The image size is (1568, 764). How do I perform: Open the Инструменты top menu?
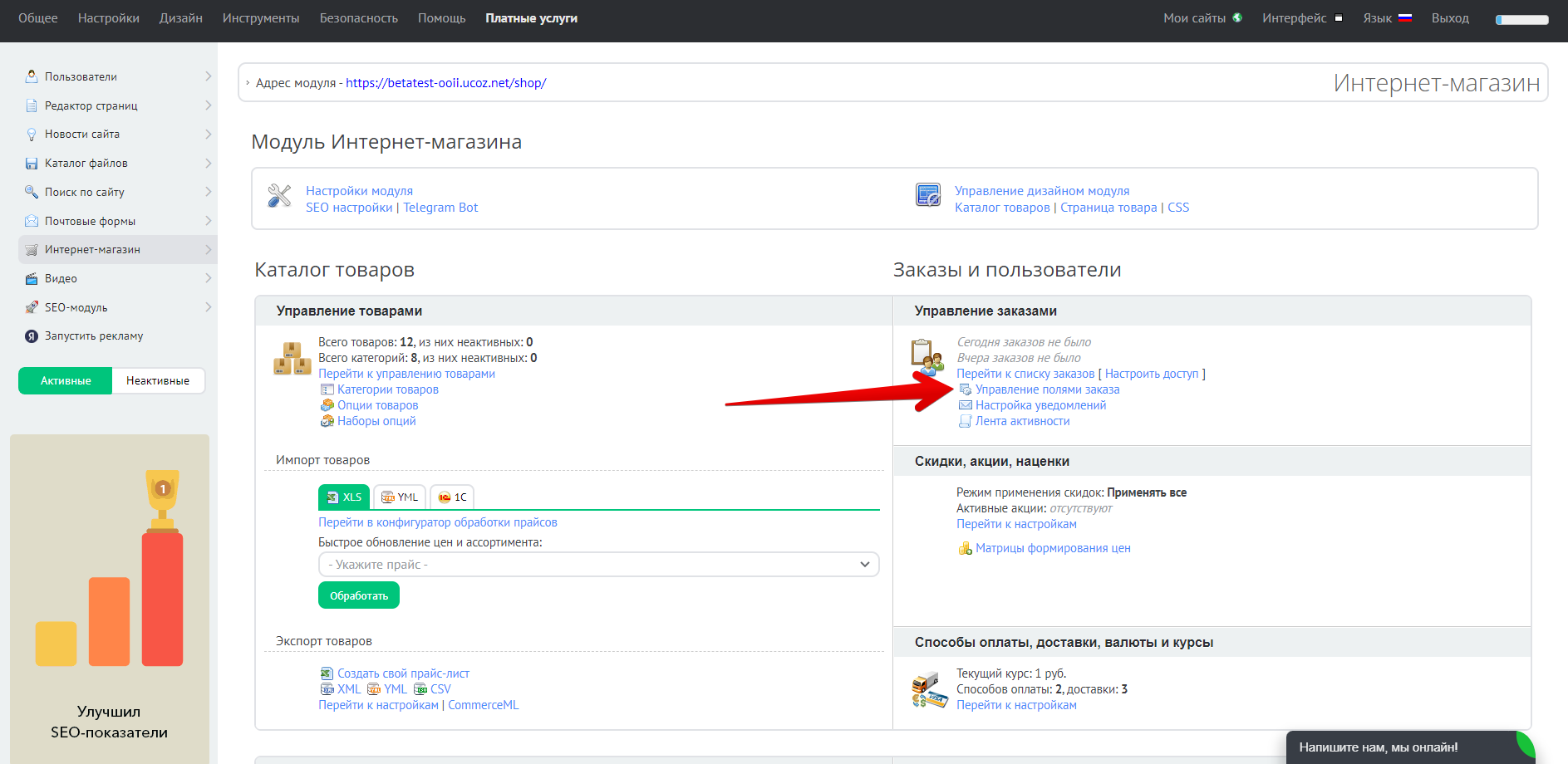(x=261, y=18)
